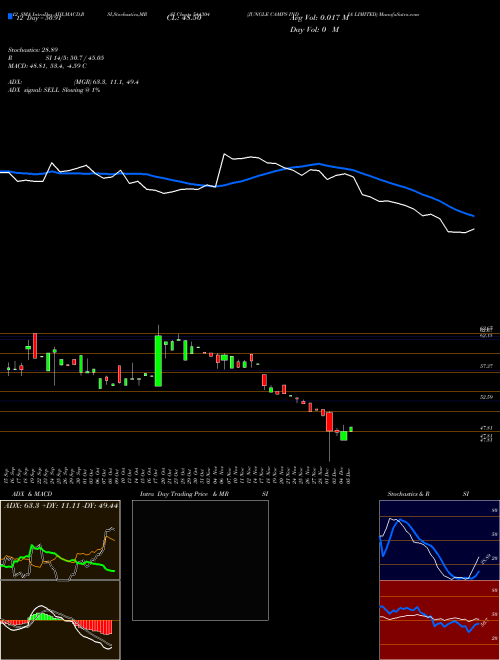Click the last green candle on the chart
500x660 pixels.
click(x=351, y=429)
